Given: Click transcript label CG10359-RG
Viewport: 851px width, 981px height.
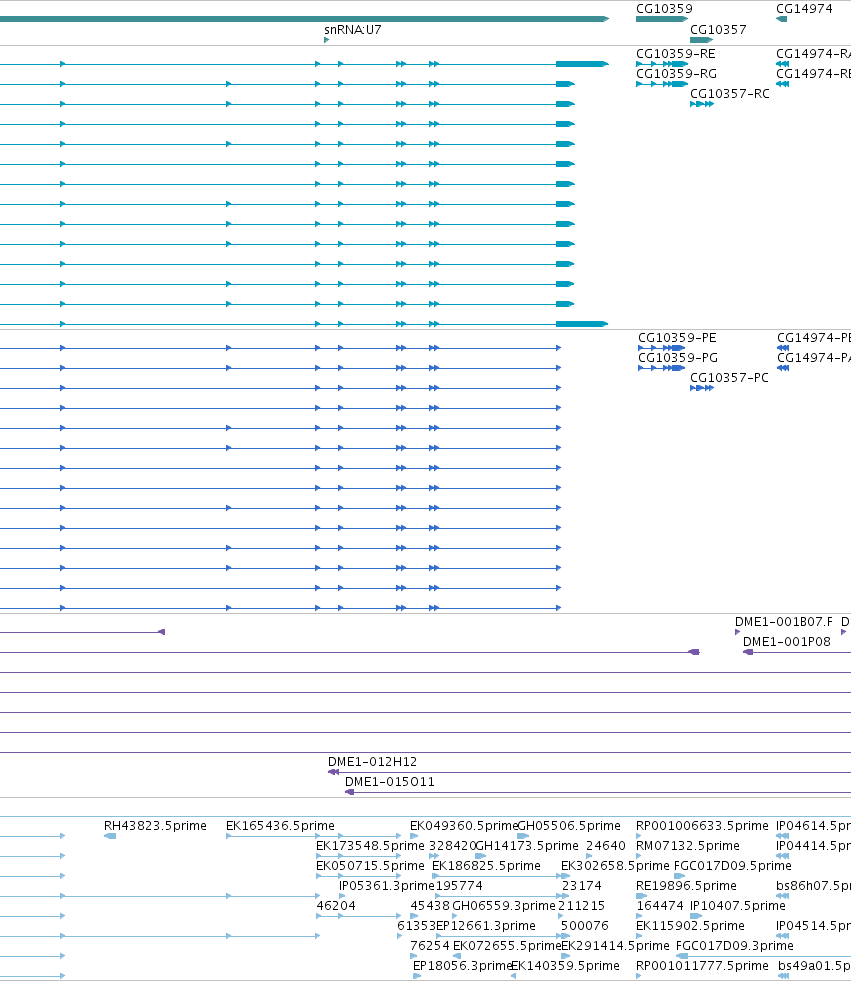Looking at the screenshot, I should tap(676, 74).
